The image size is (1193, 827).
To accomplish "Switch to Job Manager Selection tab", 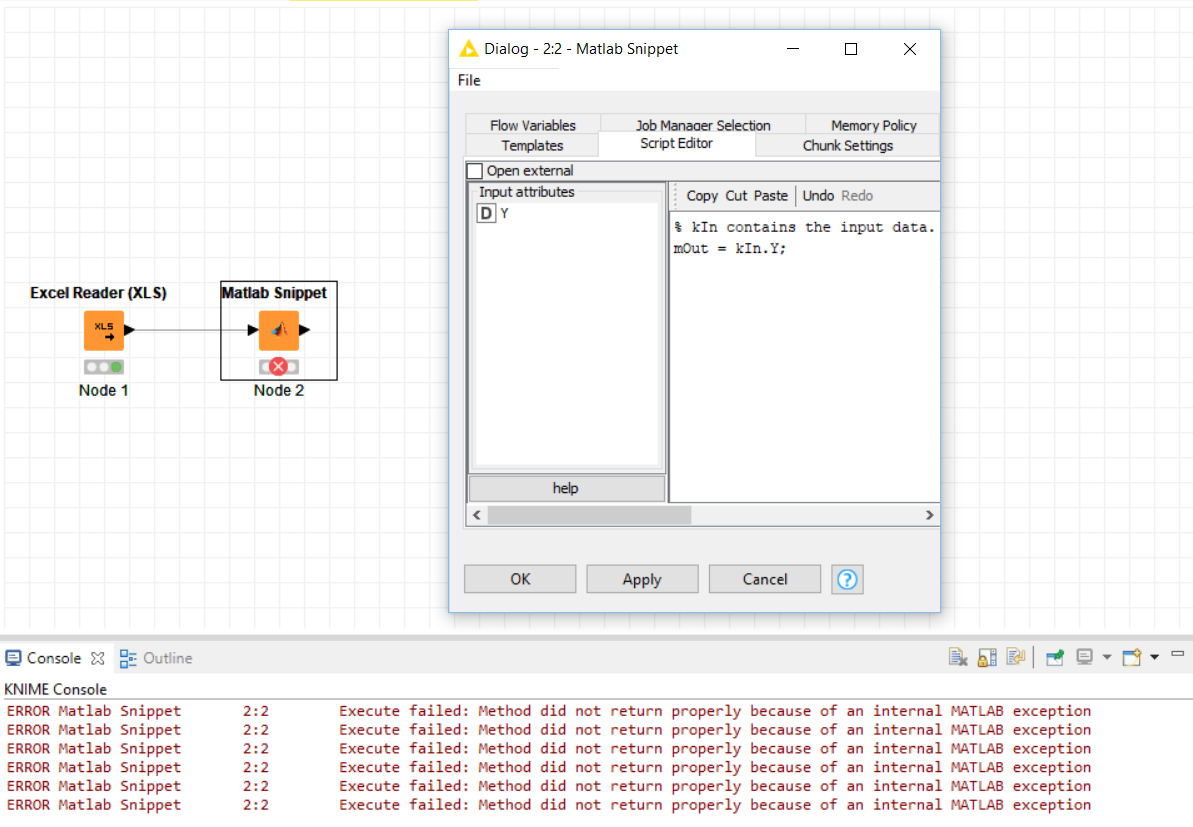I will [x=703, y=125].
